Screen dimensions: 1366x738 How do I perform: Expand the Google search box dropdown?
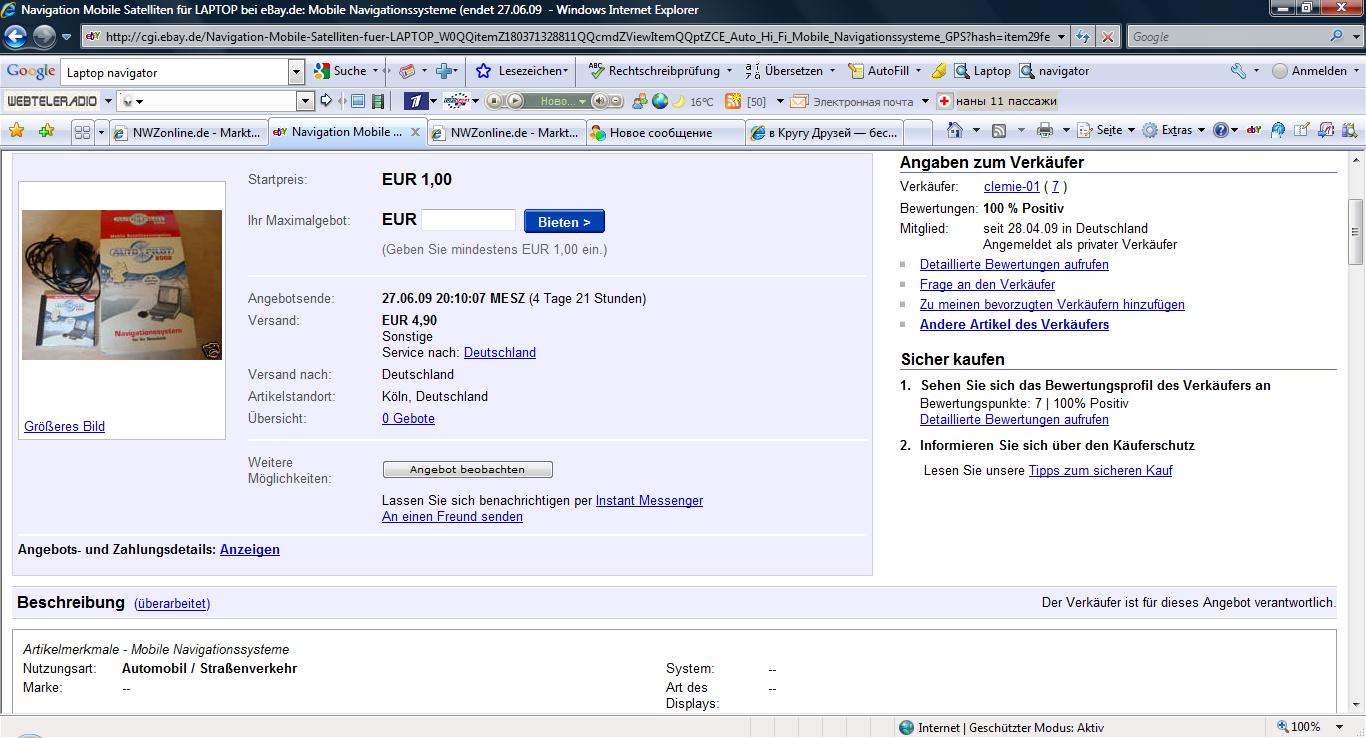296,72
